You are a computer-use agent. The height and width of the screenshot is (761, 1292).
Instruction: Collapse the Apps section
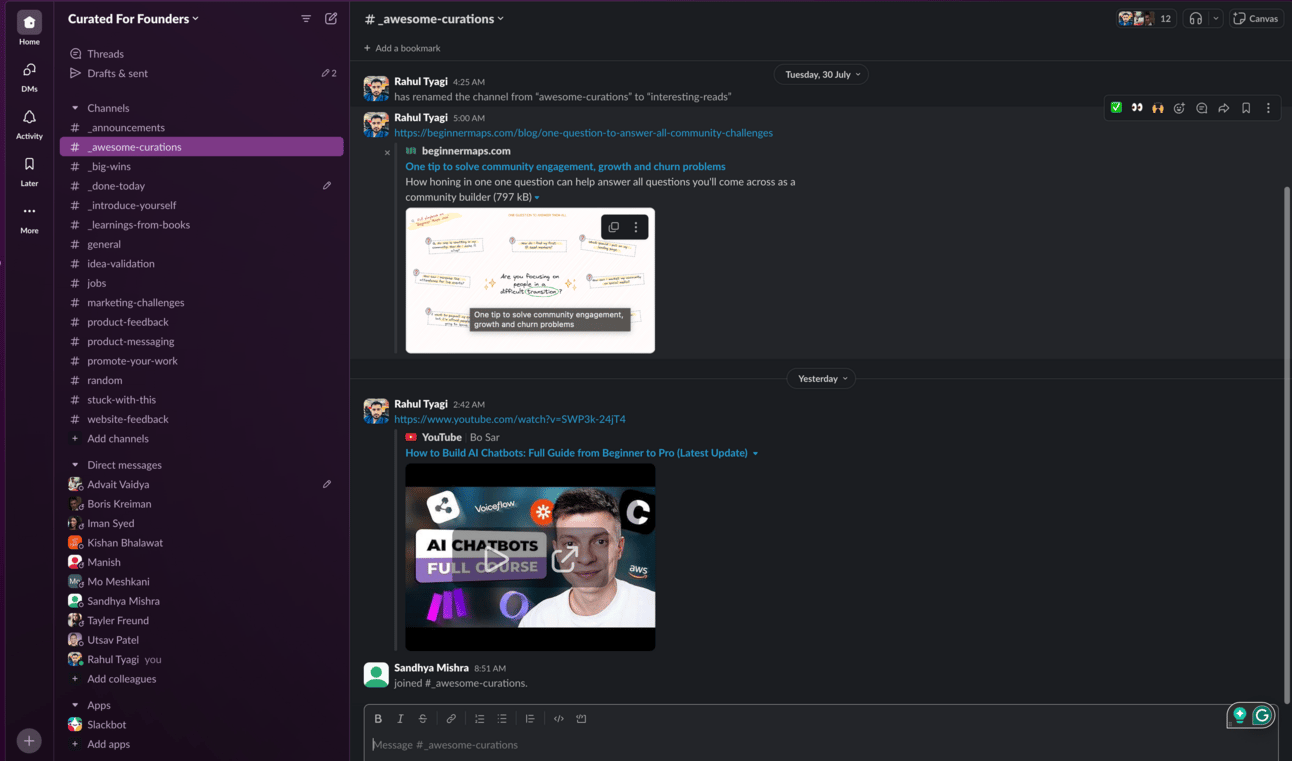pyautogui.click(x=75, y=705)
